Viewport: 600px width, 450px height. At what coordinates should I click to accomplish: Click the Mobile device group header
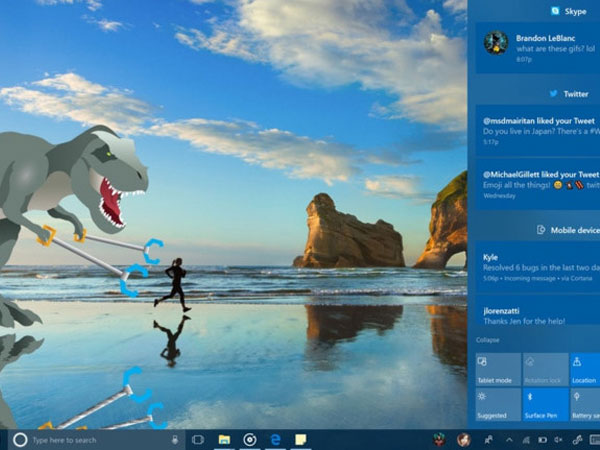[x=569, y=230]
